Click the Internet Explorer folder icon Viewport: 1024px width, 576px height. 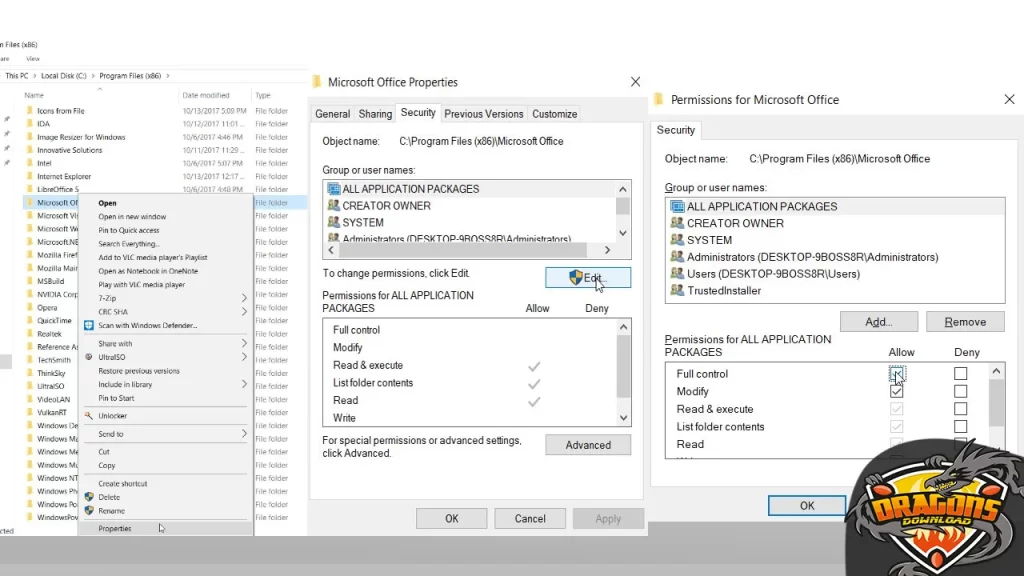pyautogui.click(x=29, y=177)
